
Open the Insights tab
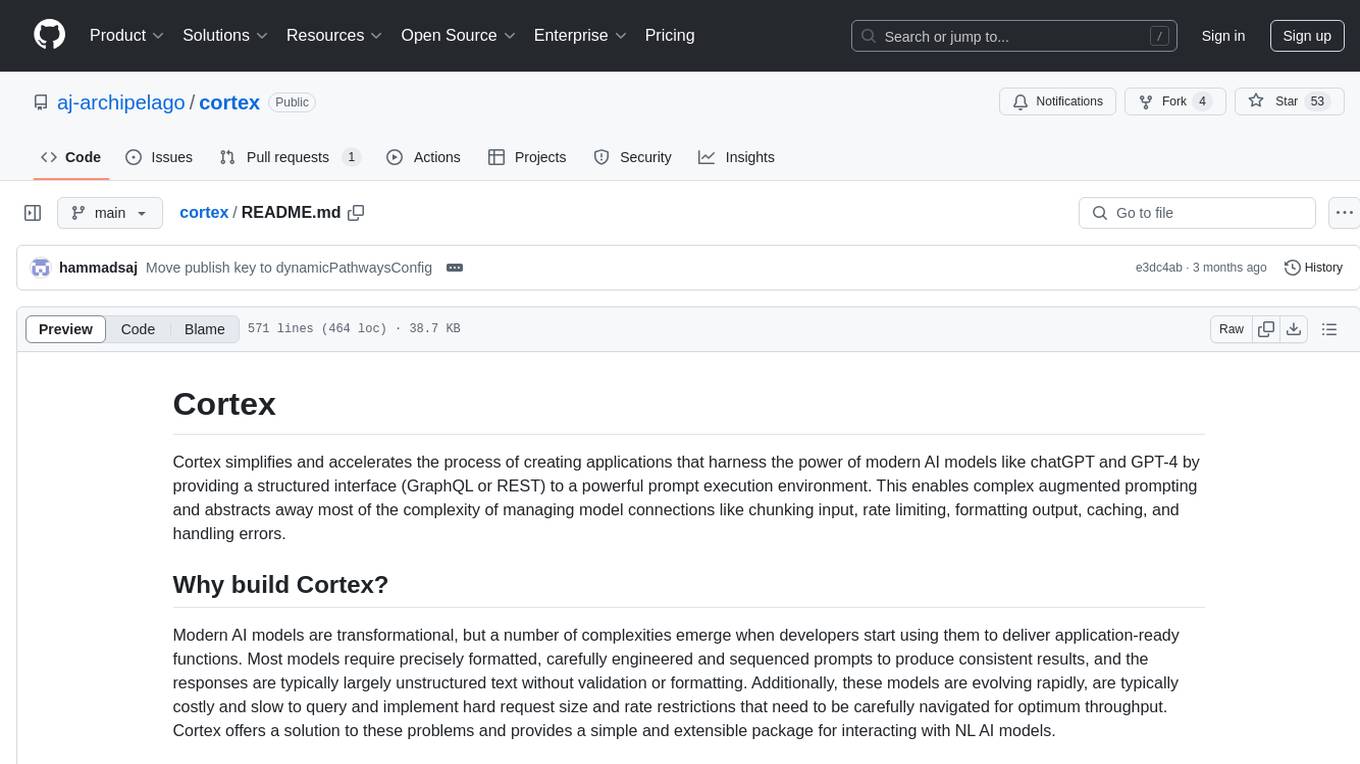(736, 157)
